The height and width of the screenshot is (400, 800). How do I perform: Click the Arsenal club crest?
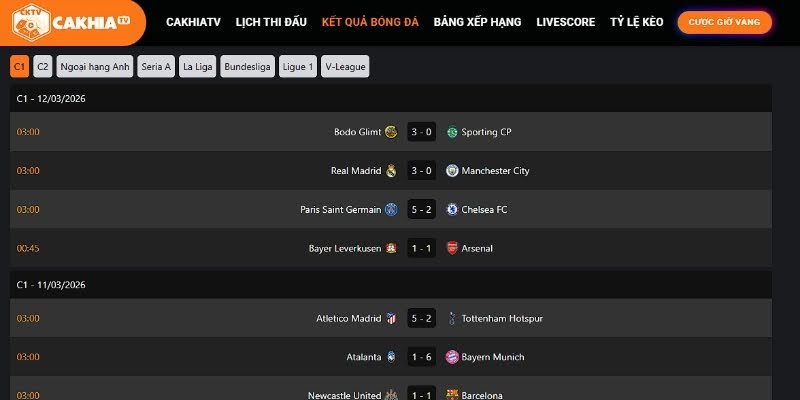tap(452, 248)
